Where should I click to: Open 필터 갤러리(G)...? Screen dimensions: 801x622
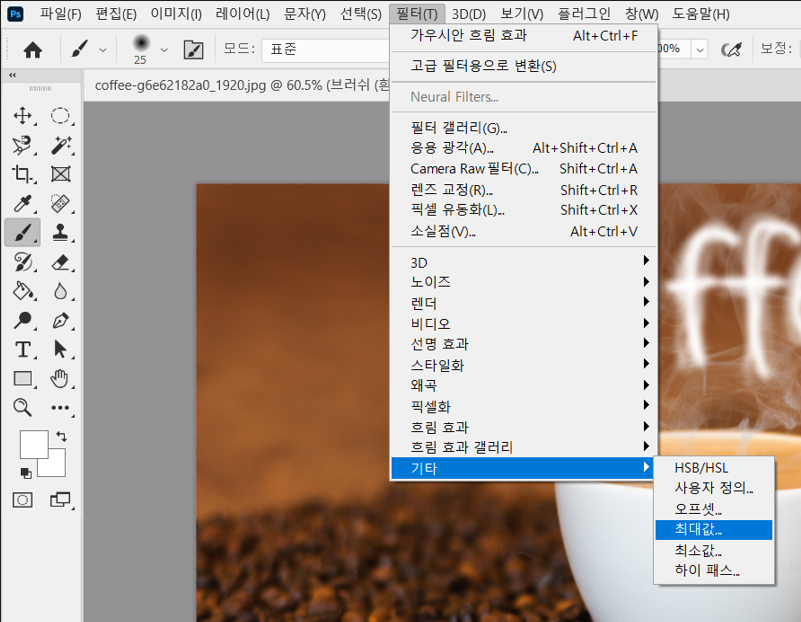[524, 128]
